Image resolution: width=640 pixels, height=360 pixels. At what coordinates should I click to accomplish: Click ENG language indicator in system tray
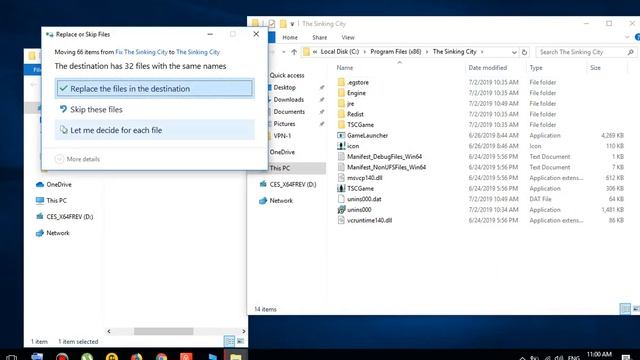pyautogui.click(x=573, y=358)
